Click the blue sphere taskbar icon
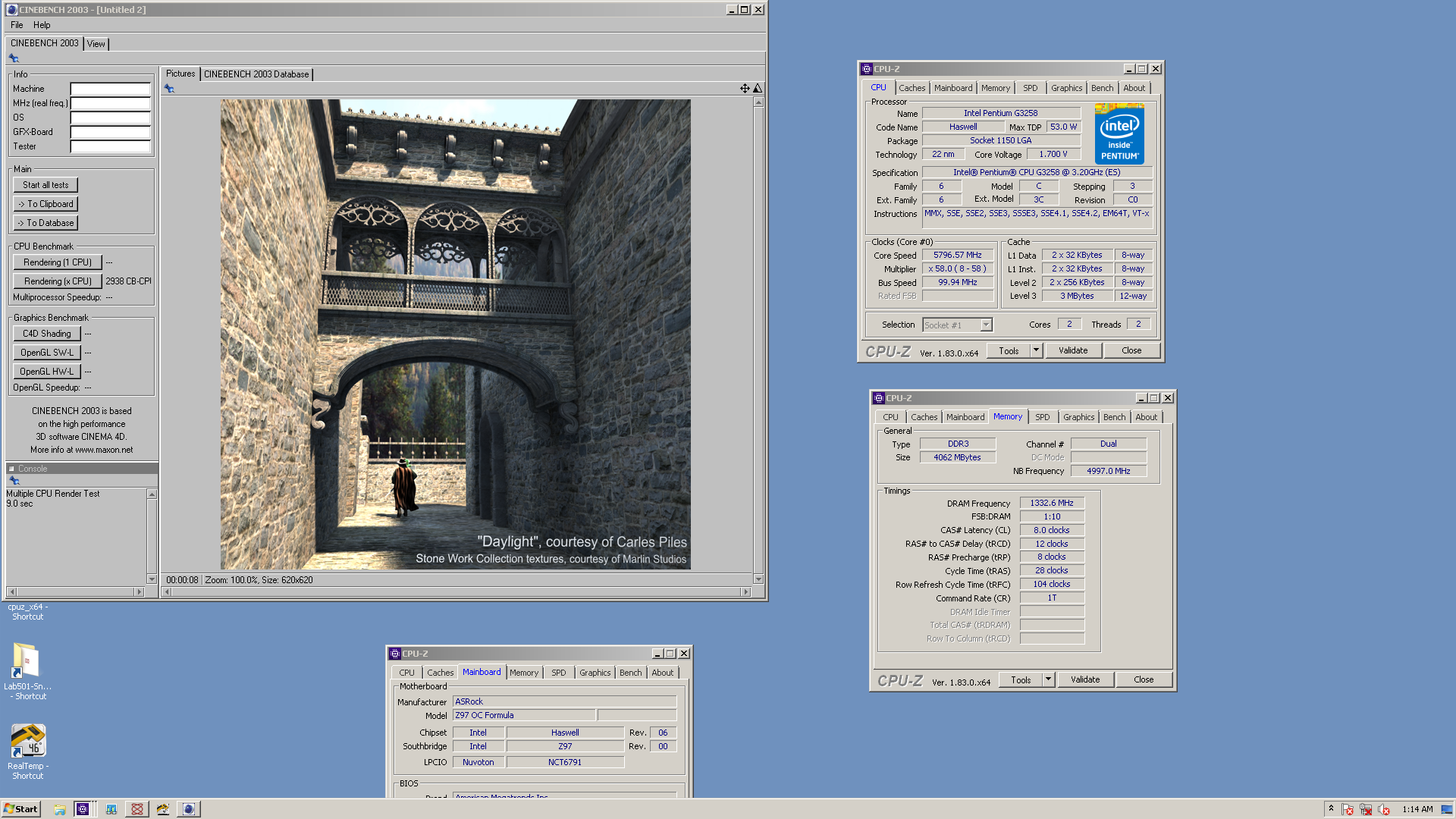The height and width of the screenshot is (819, 1456). click(189, 809)
